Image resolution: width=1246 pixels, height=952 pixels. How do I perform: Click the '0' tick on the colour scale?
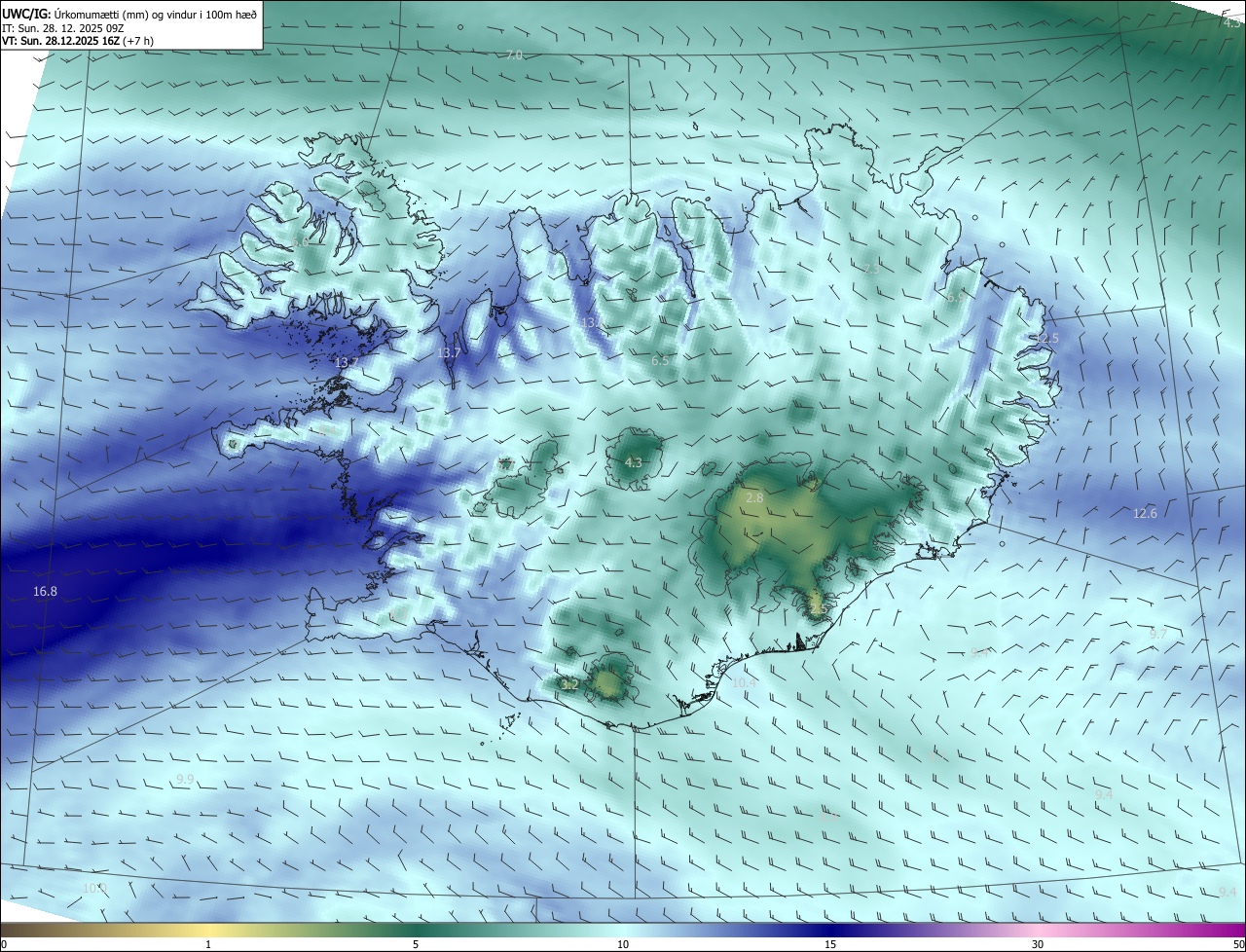pos(4,944)
